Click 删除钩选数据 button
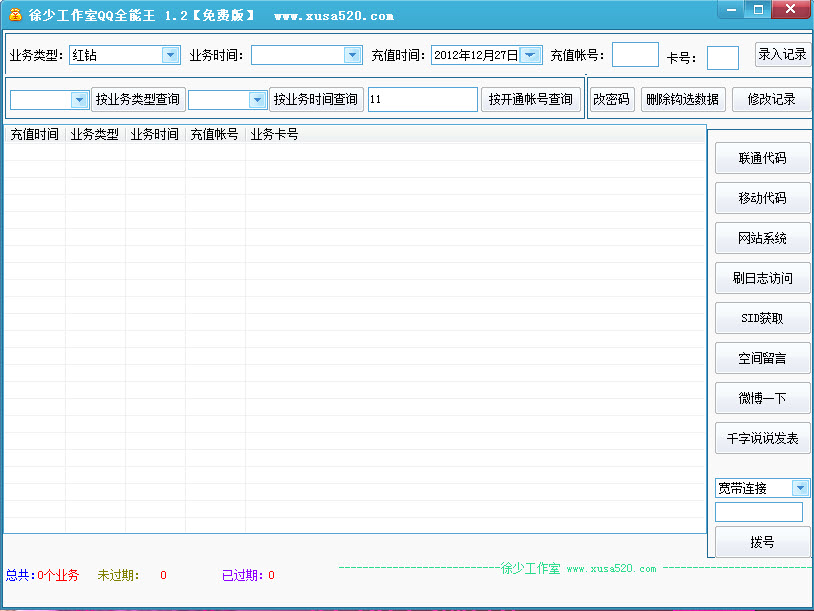This screenshot has height=611, width=814. pos(683,99)
